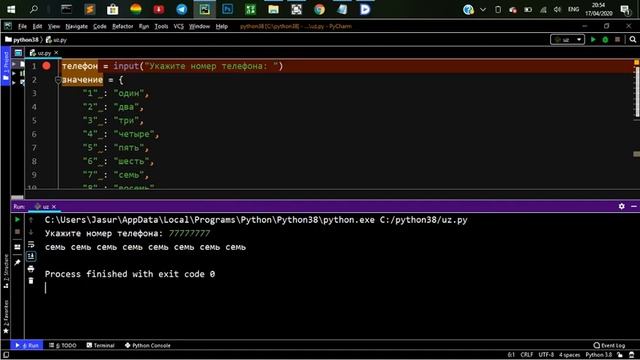Viewport: 640px width, 360px height.
Task: Close the uz tab in Run panel
Action: pos(53,207)
